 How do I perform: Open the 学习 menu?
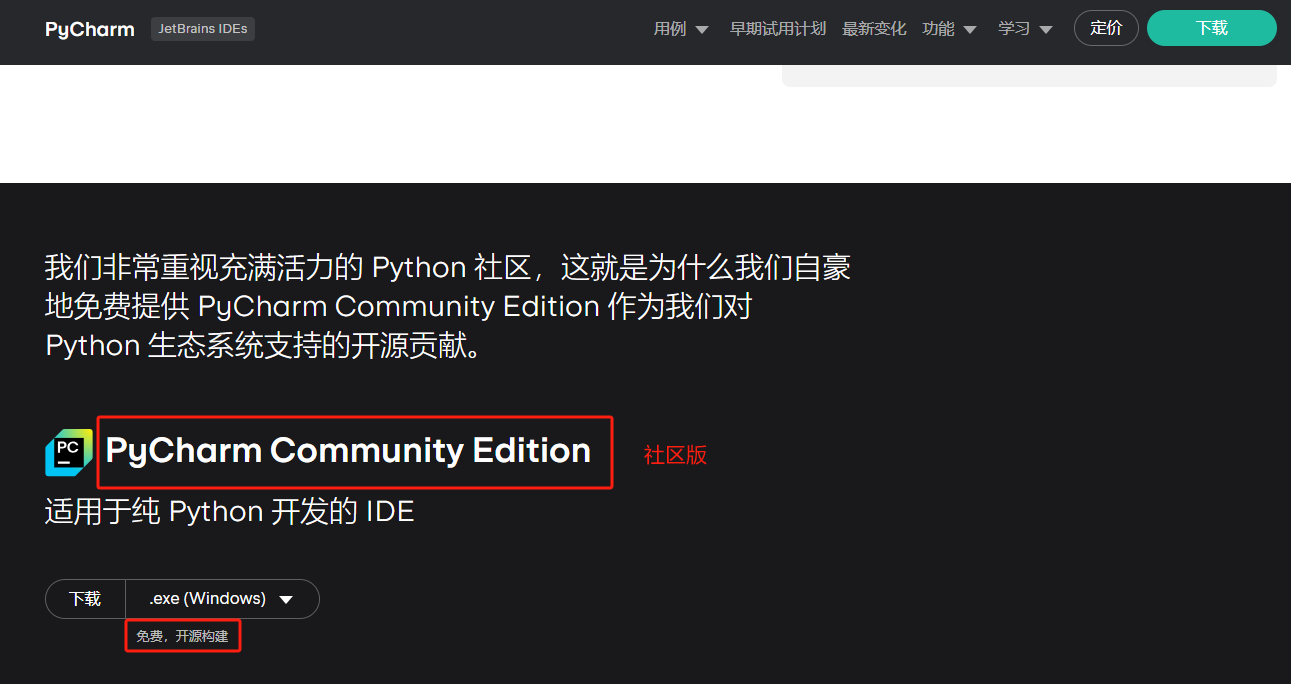click(1014, 29)
